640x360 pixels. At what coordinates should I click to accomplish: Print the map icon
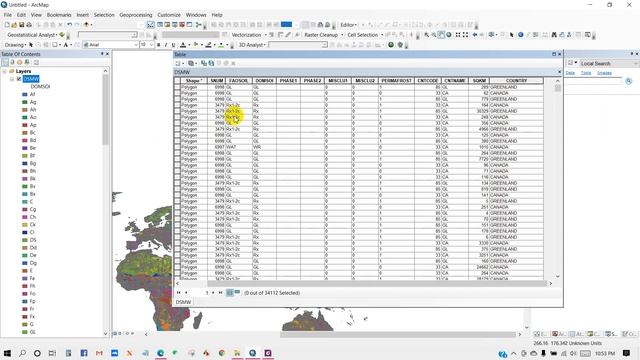click(x=29, y=25)
